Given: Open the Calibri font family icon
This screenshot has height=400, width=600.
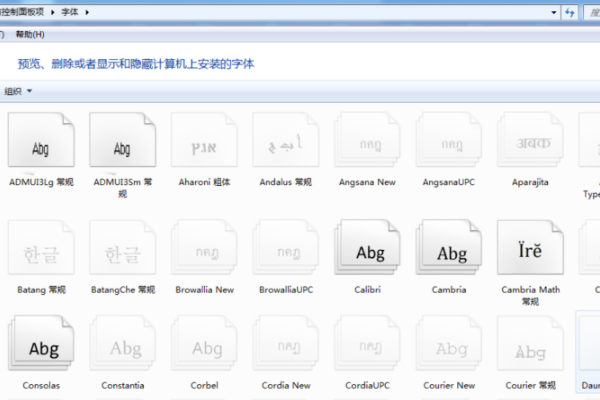Looking at the screenshot, I should pos(367,247).
